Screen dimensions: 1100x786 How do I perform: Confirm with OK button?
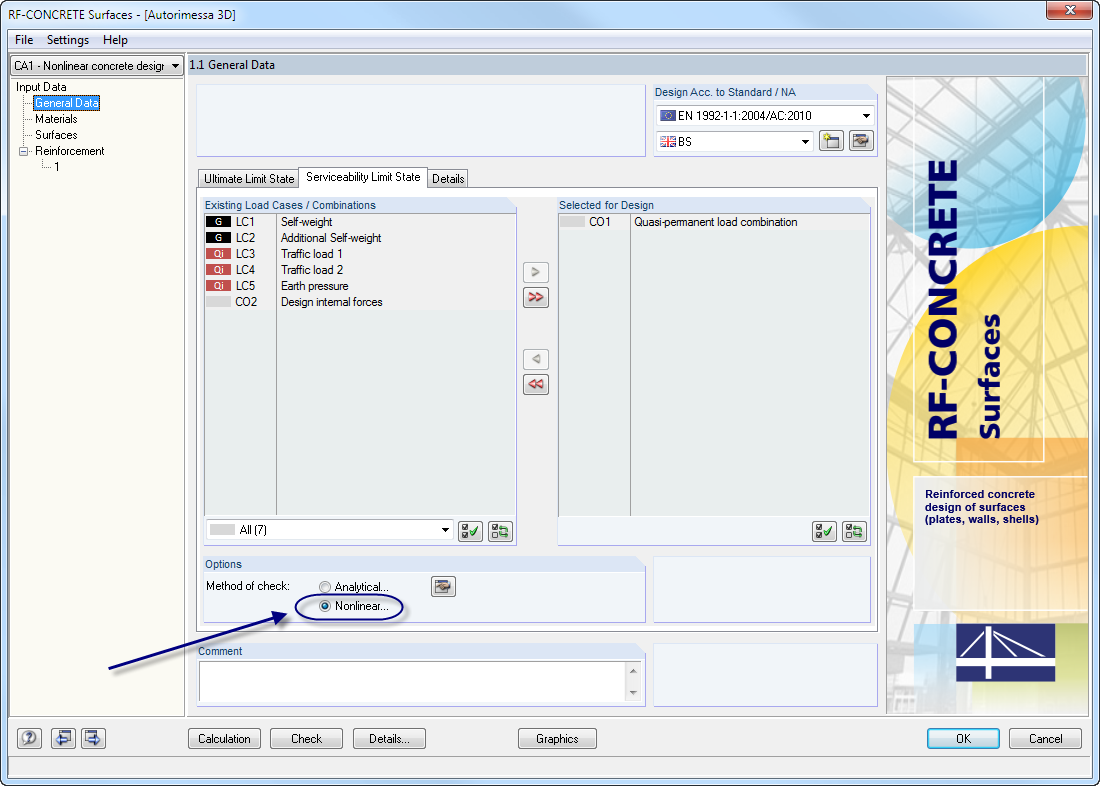(x=963, y=738)
